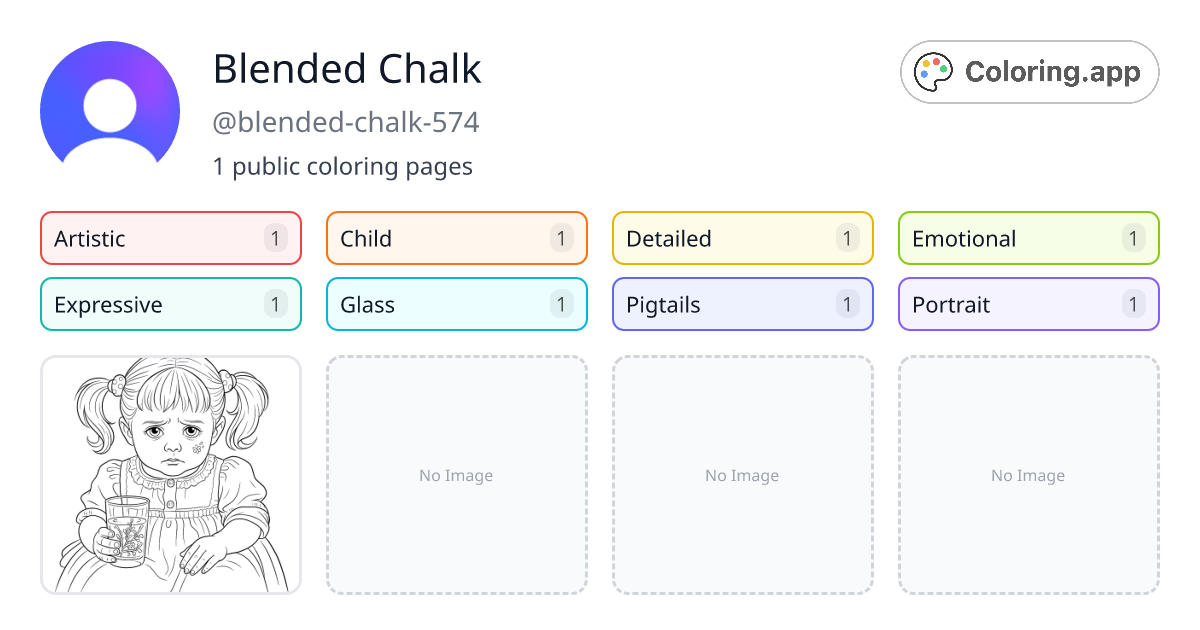Select the Child tag chip
Viewport: 1200px width, 630px height.
click(x=456, y=238)
